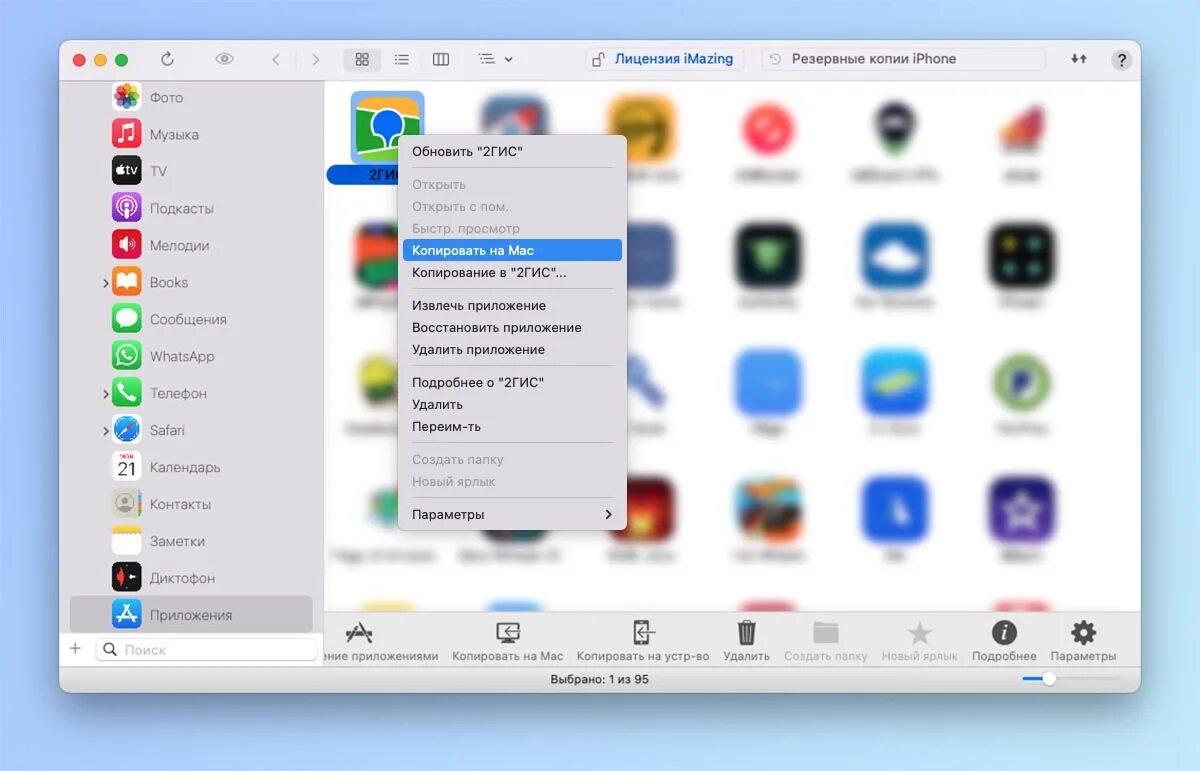Select Приложения in the sidebar
This screenshot has width=1200, height=771.
pyautogui.click(x=191, y=615)
